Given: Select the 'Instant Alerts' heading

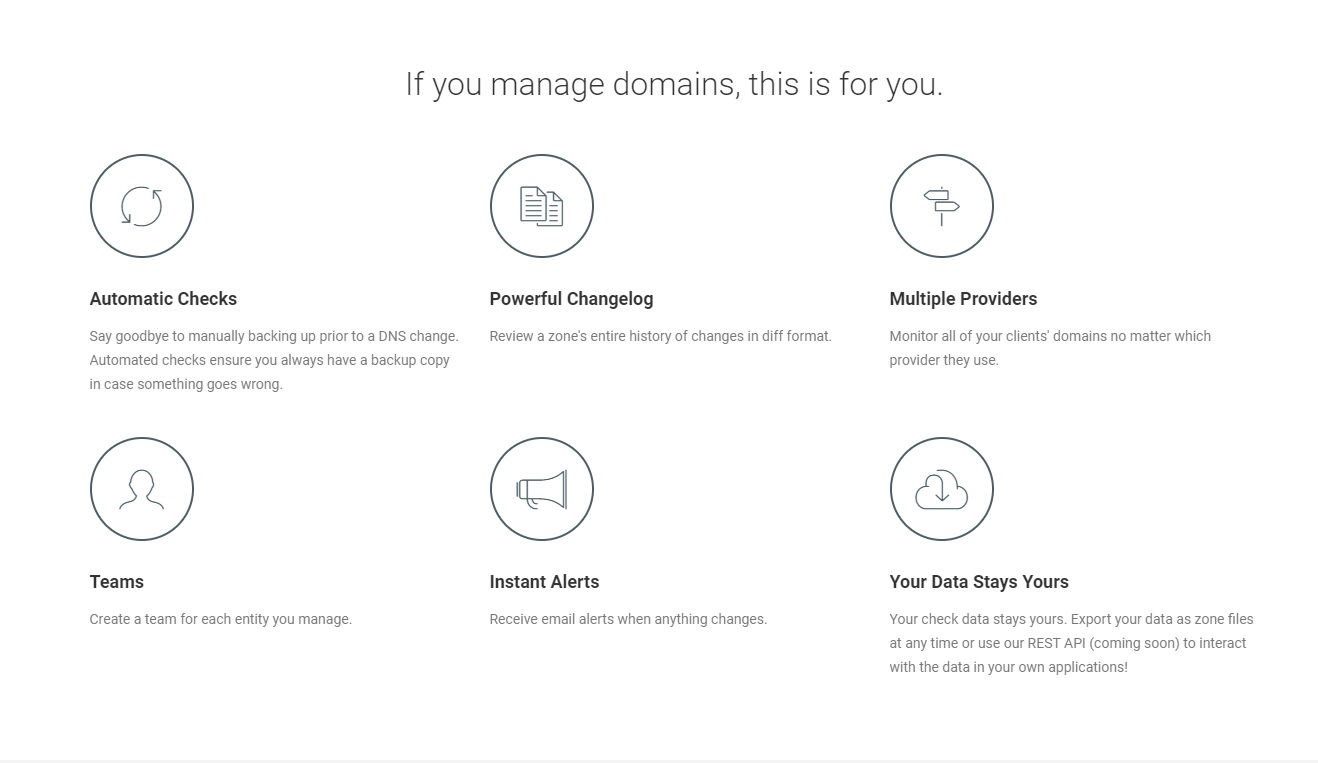Looking at the screenshot, I should click(x=544, y=582).
